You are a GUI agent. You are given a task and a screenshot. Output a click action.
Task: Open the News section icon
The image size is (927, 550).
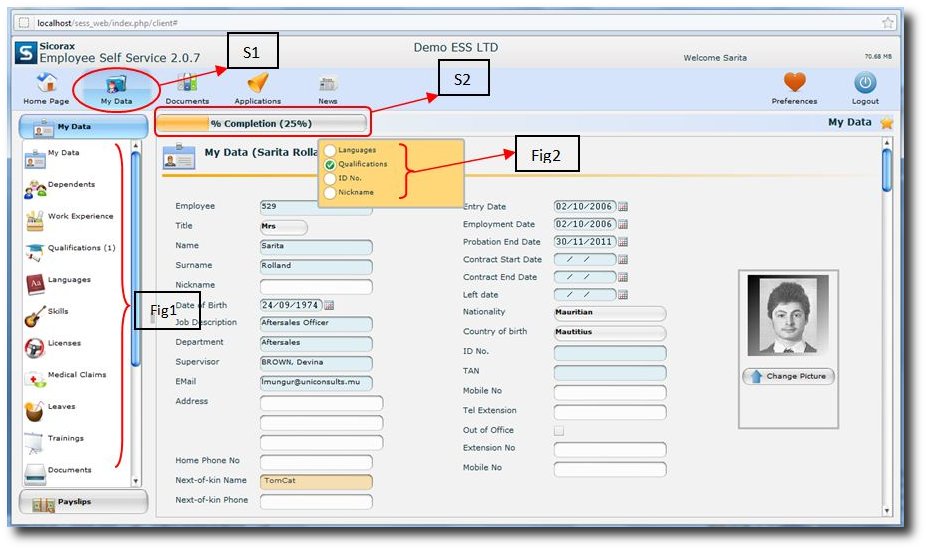tap(328, 85)
